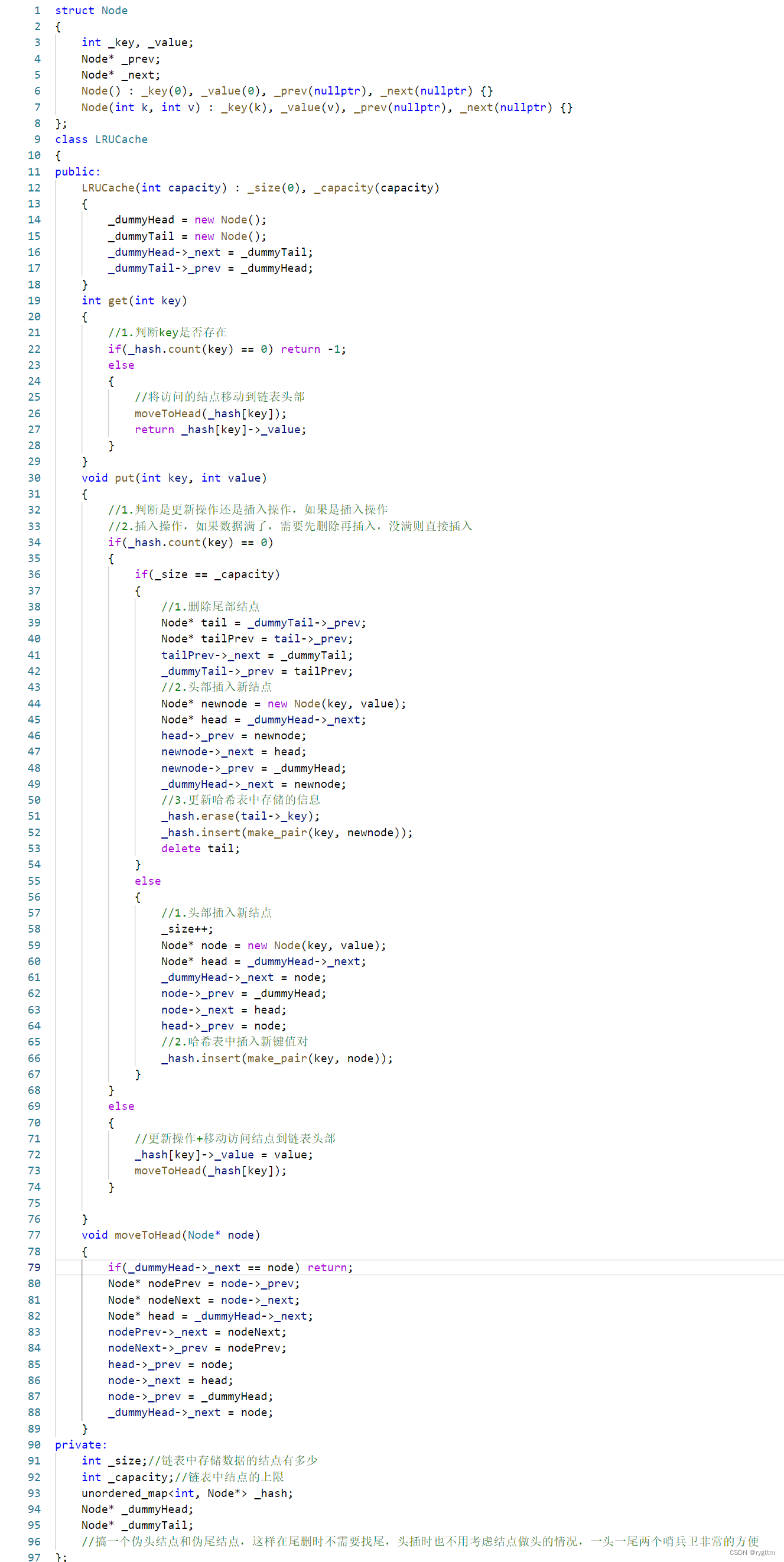Click '_hash.erase(tail->_key);' line

(x=240, y=816)
